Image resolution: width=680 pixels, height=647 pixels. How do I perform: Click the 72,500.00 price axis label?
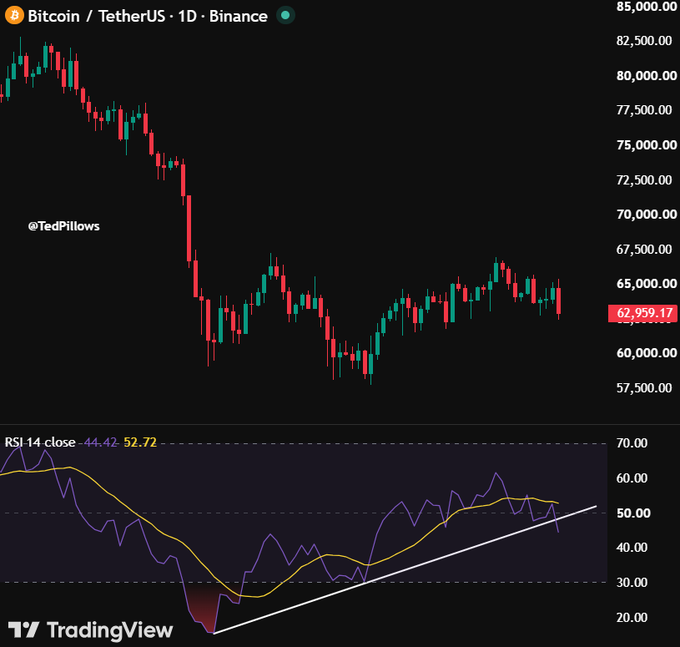point(644,180)
